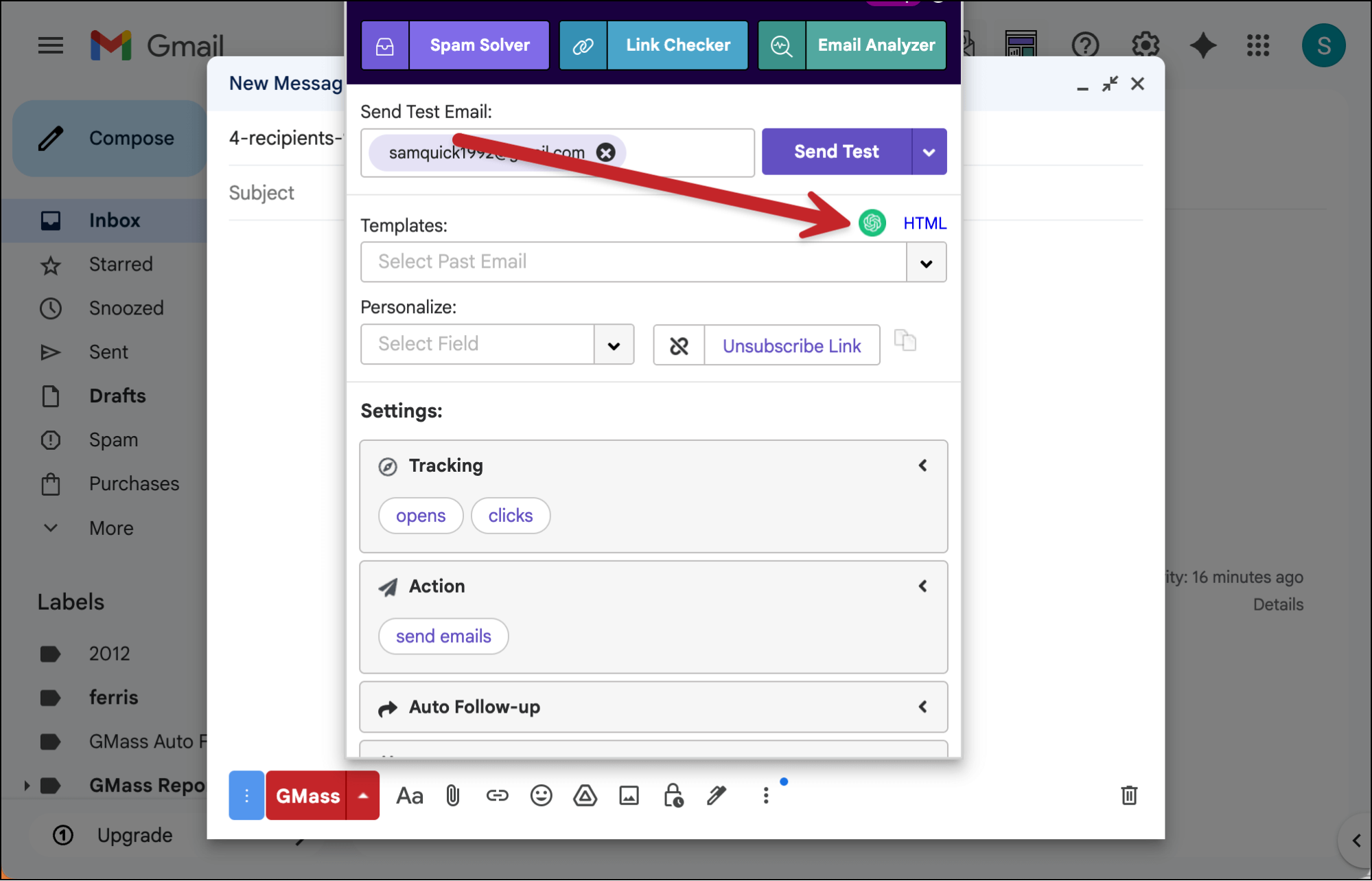
Task: Expand the More sidebar item
Action: tap(111, 528)
